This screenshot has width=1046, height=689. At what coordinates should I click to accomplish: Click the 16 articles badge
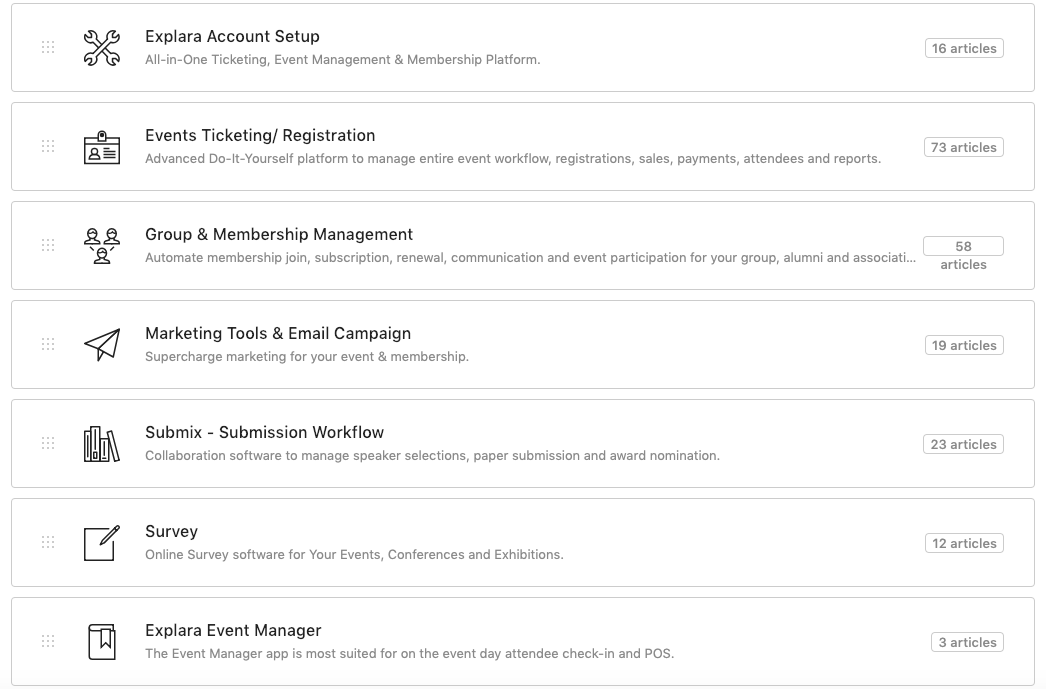[x=964, y=48]
